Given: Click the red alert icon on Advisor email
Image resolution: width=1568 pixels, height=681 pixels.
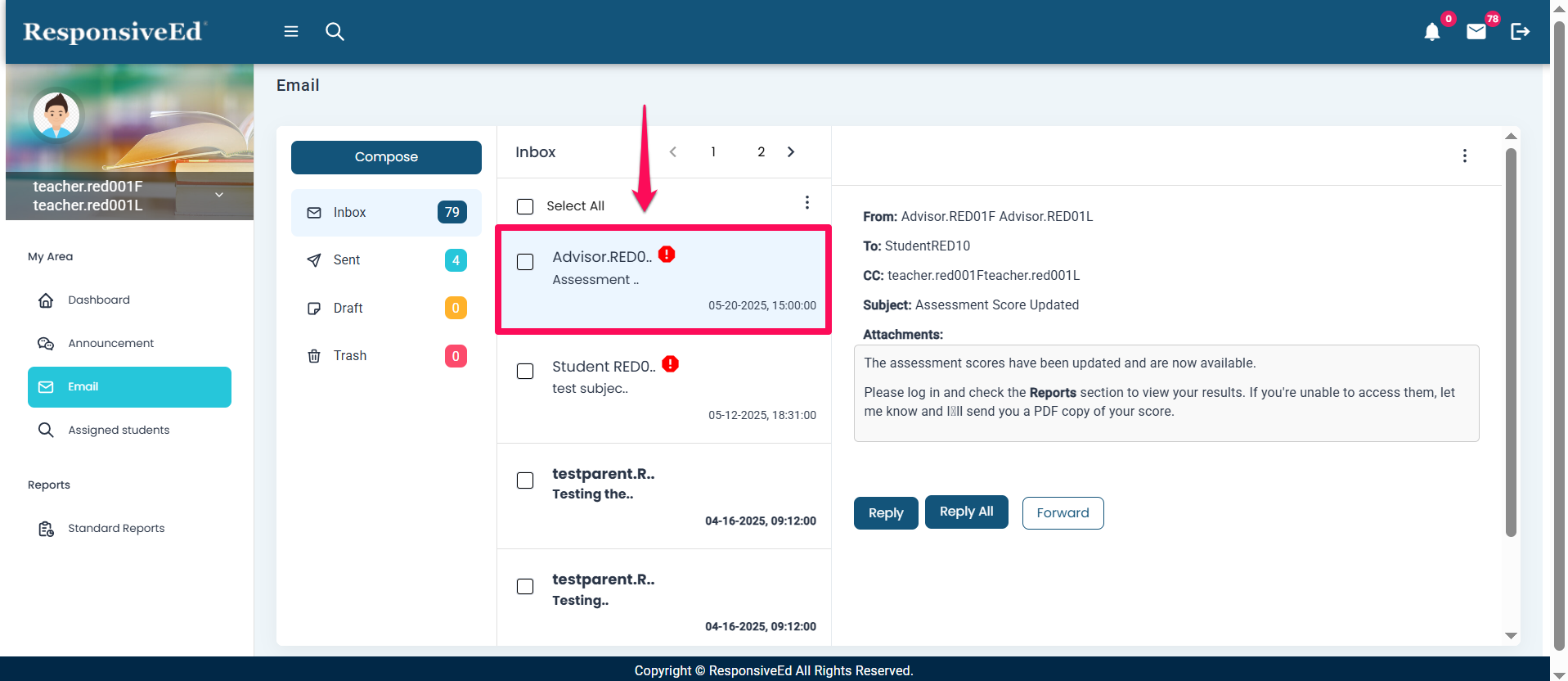Looking at the screenshot, I should pos(667,255).
